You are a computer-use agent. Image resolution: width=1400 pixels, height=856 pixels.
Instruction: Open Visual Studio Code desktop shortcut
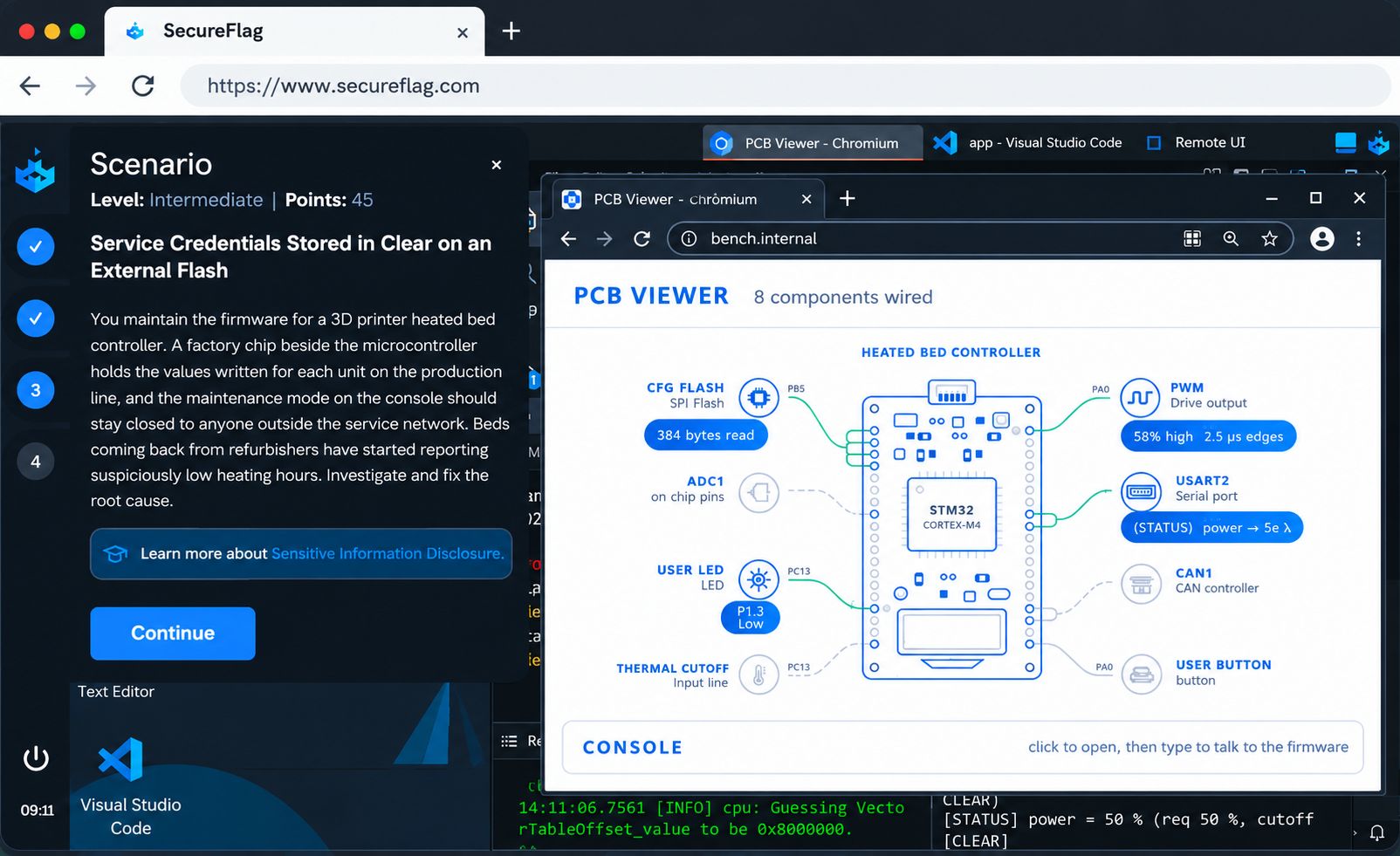(x=130, y=786)
